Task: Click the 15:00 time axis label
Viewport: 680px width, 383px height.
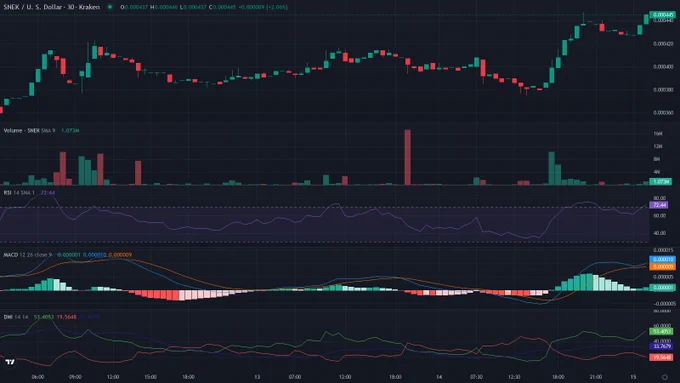Action: click(150, 377)
